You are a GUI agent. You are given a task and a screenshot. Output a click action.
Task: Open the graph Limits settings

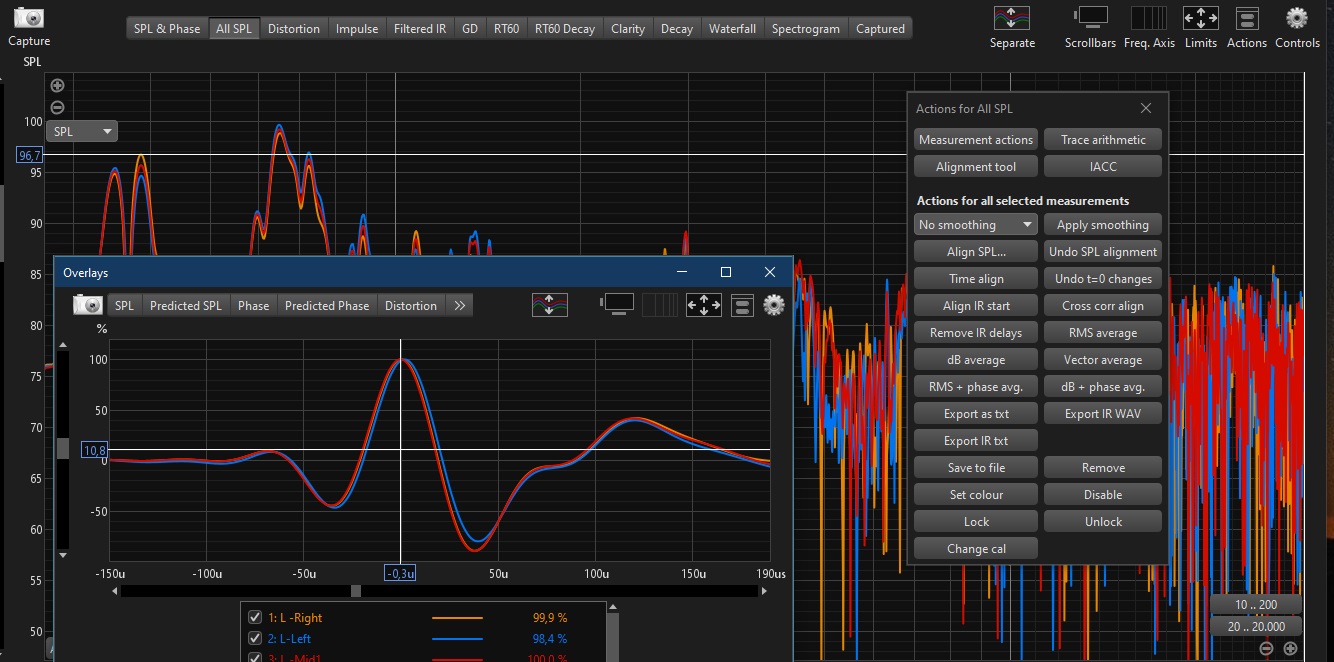pyautogui.click(x=1200, y=18)
